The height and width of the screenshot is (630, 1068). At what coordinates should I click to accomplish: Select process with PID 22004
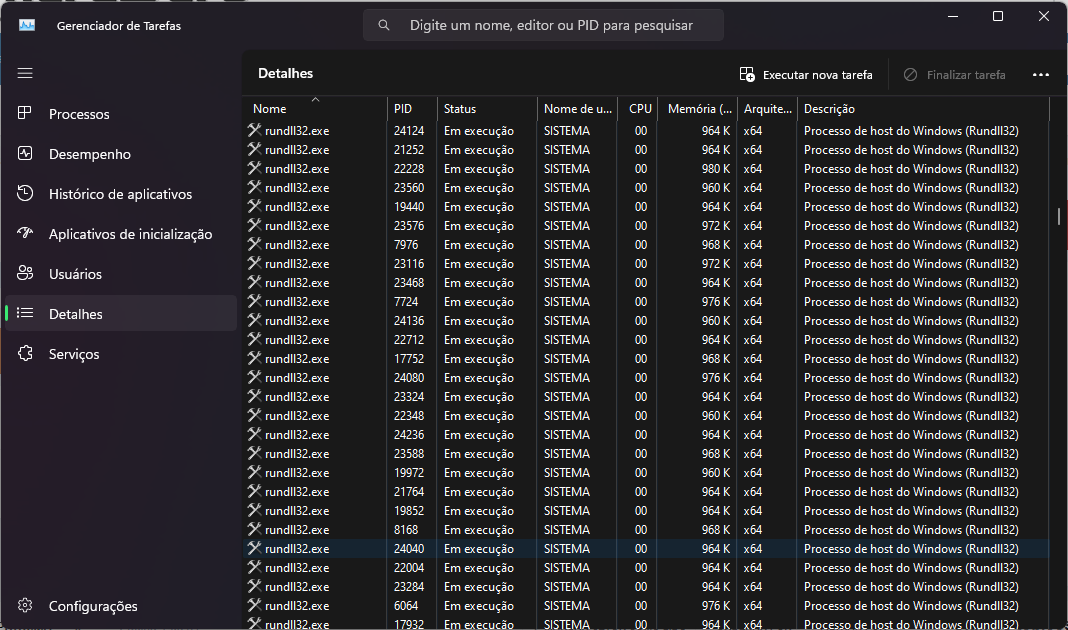[x=646, y=567]
